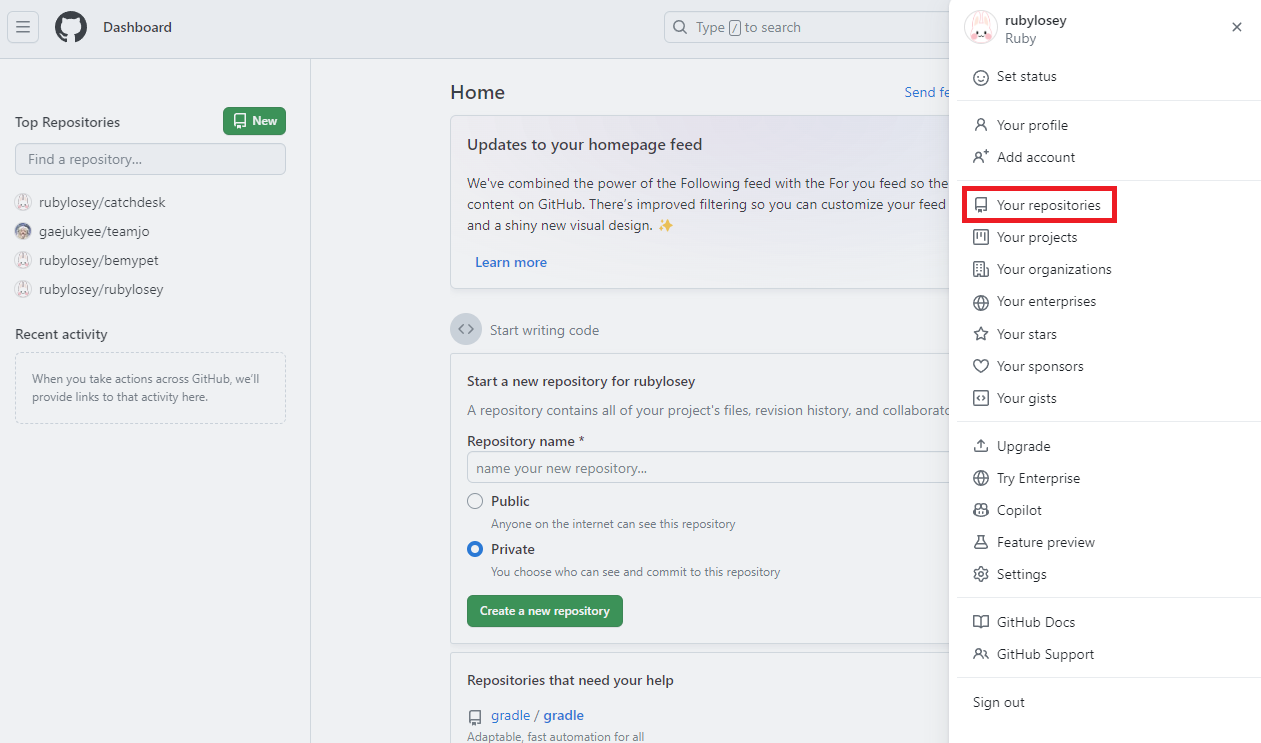
Task: Open rubylosey/bemypet repository link
Action: coord(99,260)
